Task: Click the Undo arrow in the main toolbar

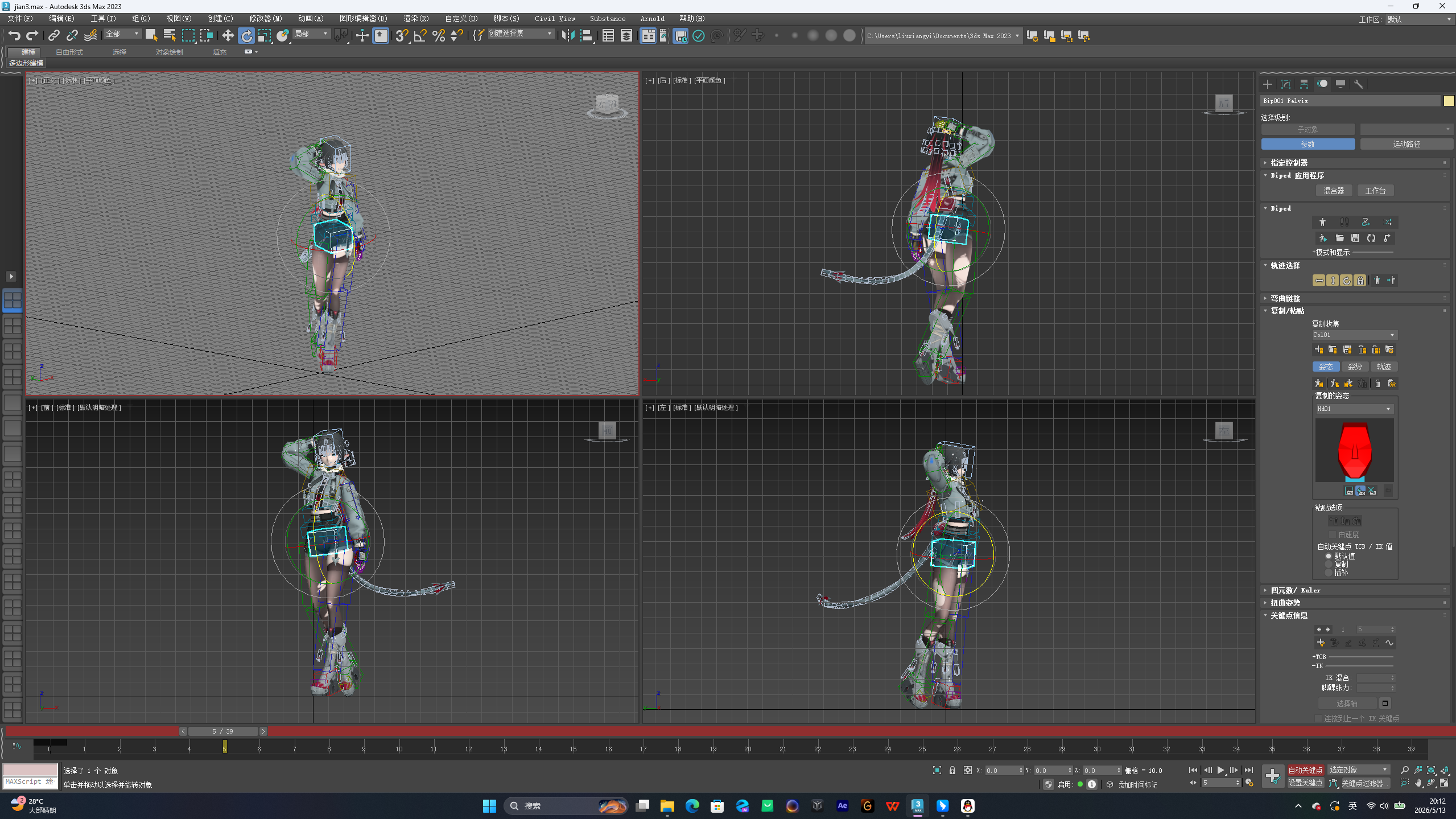Action: [x=14, y=36]
